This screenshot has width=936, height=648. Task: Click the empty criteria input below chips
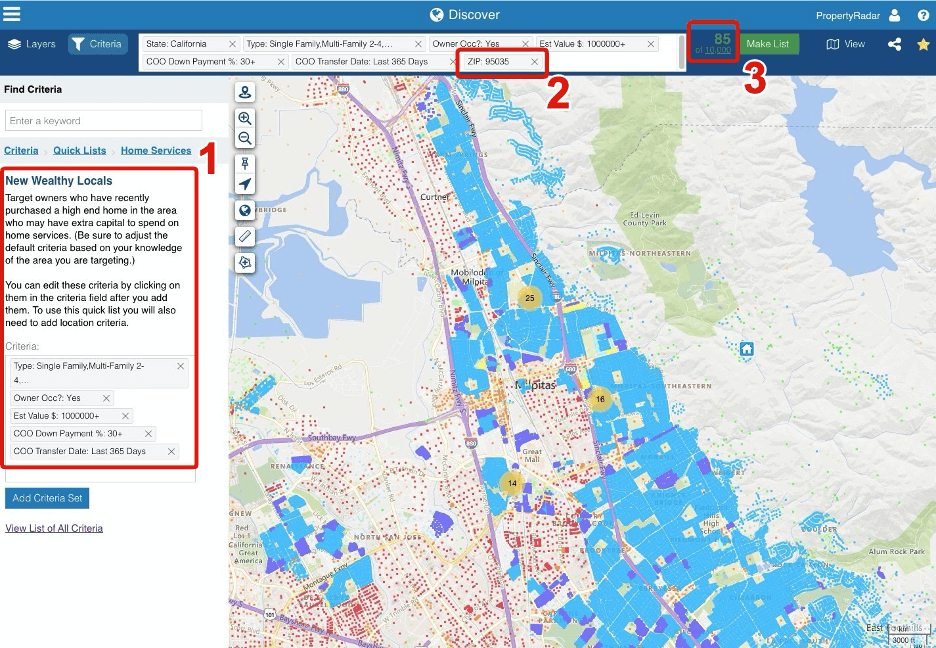(x=100, y=476)
